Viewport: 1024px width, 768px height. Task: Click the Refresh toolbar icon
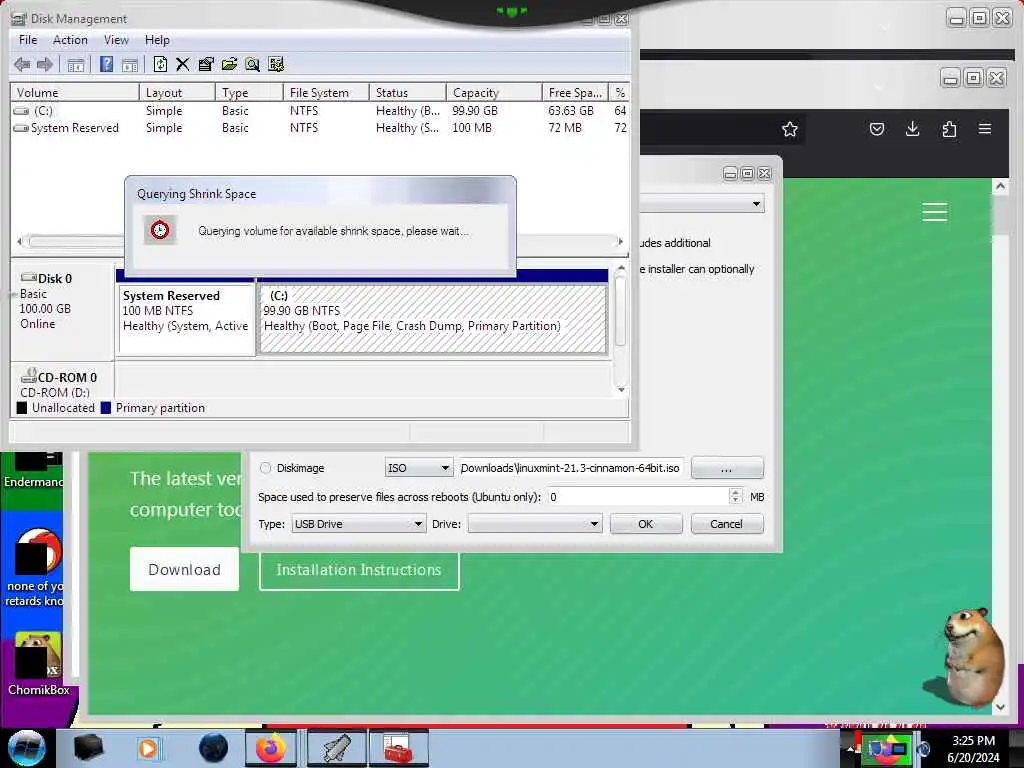pyautogui.click(x=160, y=64)
